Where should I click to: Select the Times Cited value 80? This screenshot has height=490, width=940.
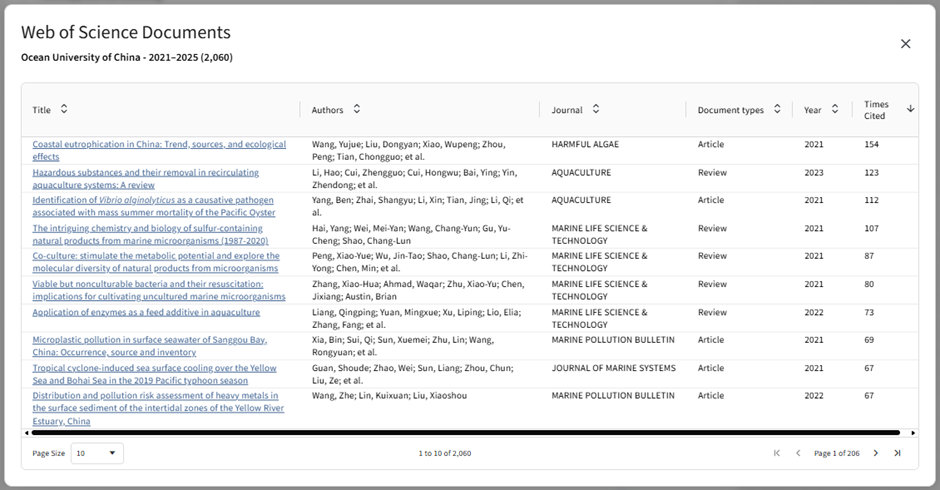pos(869,284)
